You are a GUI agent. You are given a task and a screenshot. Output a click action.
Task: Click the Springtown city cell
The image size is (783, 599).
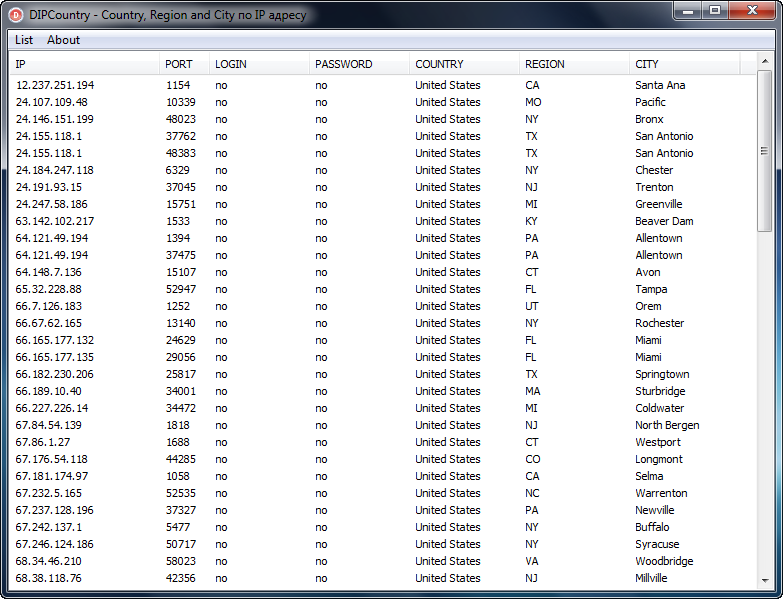662,374
